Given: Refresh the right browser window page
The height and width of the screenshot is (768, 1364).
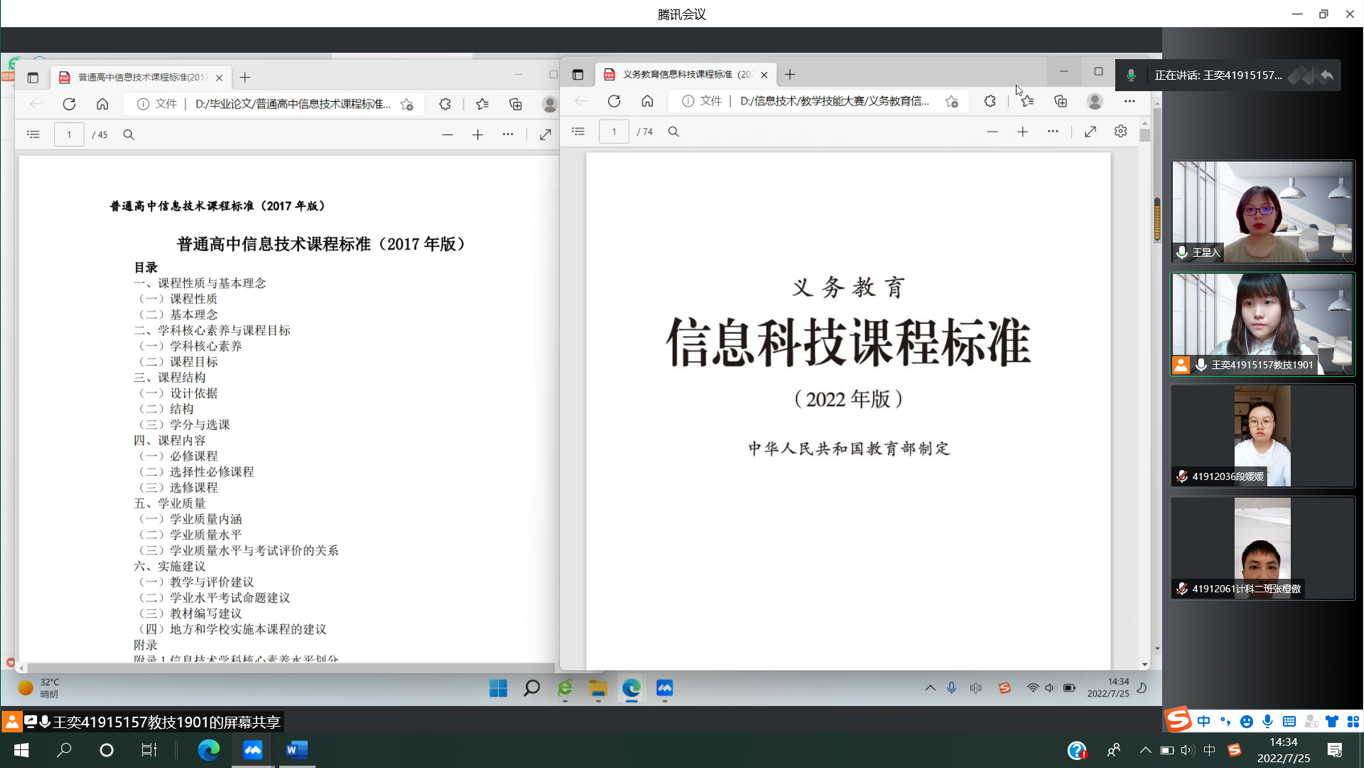Looking at the screenshot, I should (614, 101).
